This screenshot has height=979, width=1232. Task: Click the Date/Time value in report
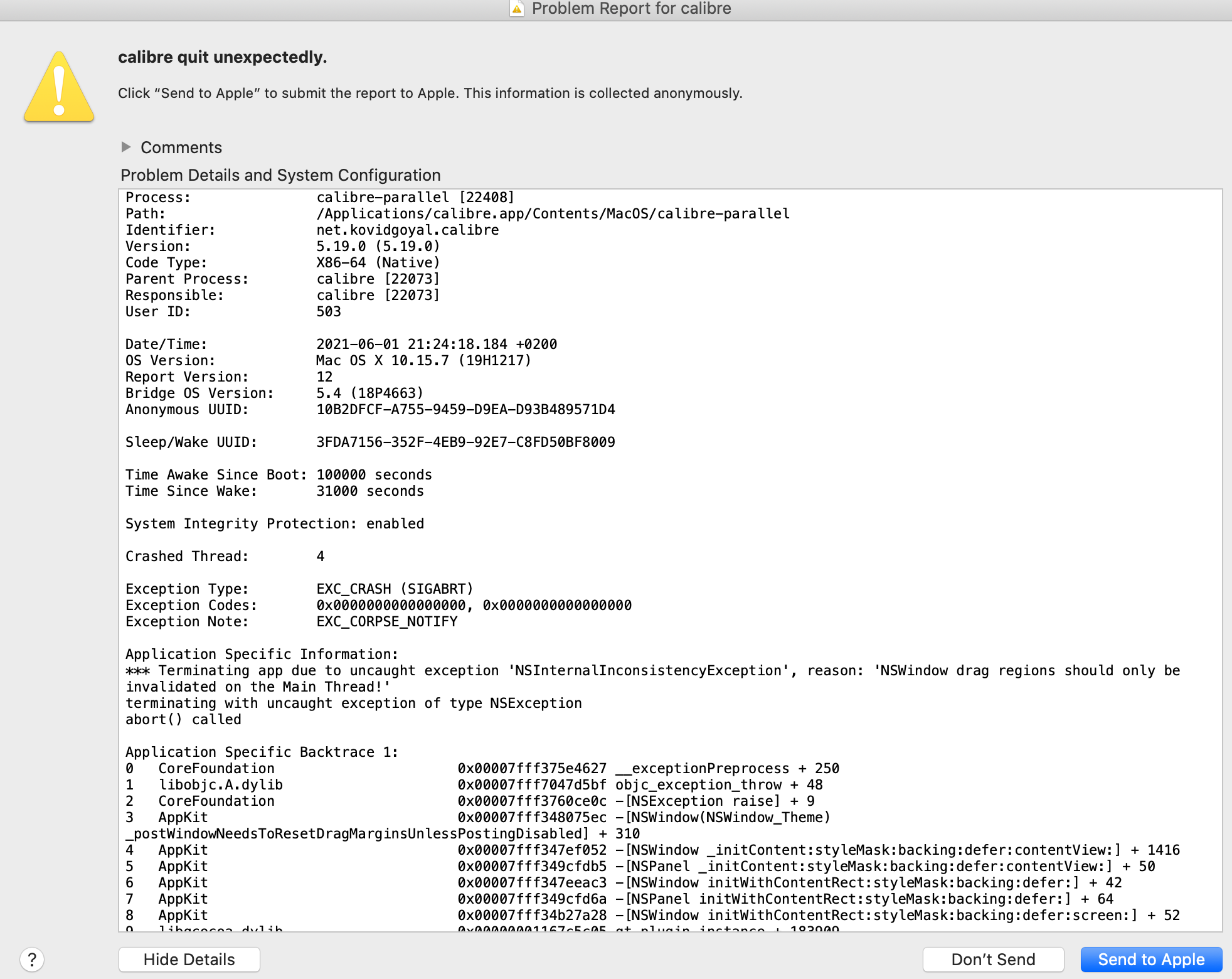coord(437,344)
